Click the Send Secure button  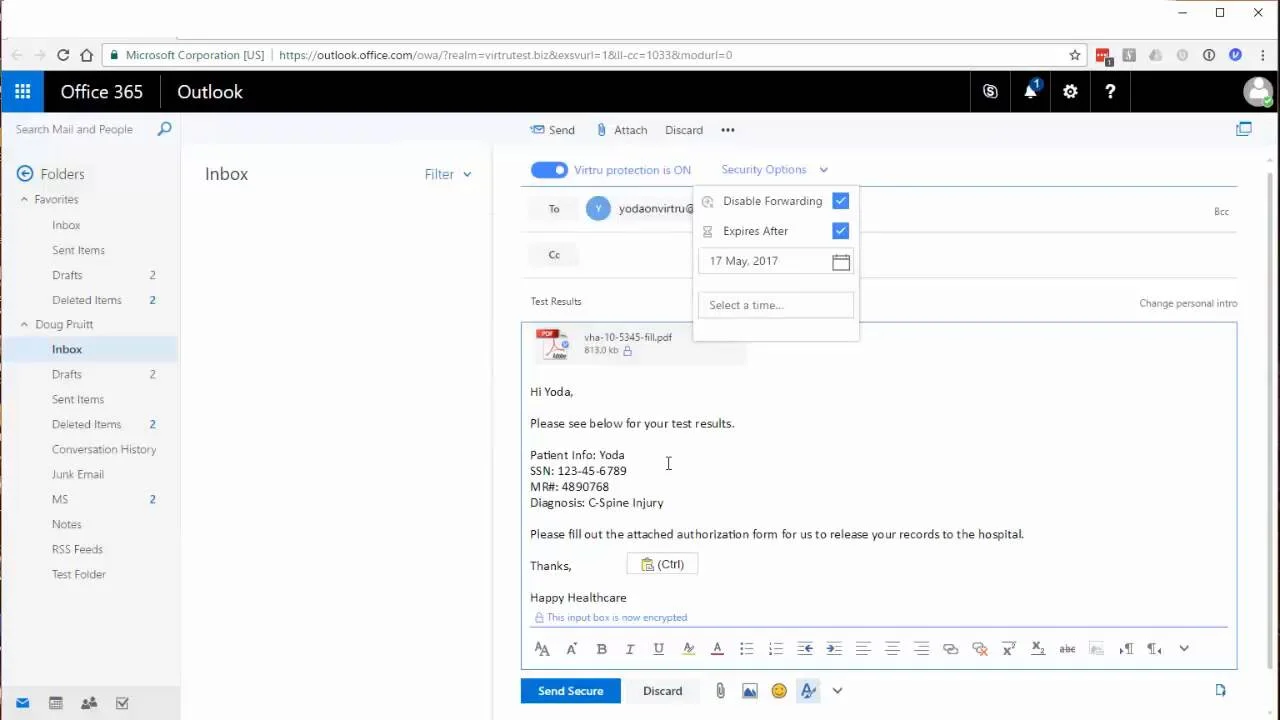[x=570, y=691]
